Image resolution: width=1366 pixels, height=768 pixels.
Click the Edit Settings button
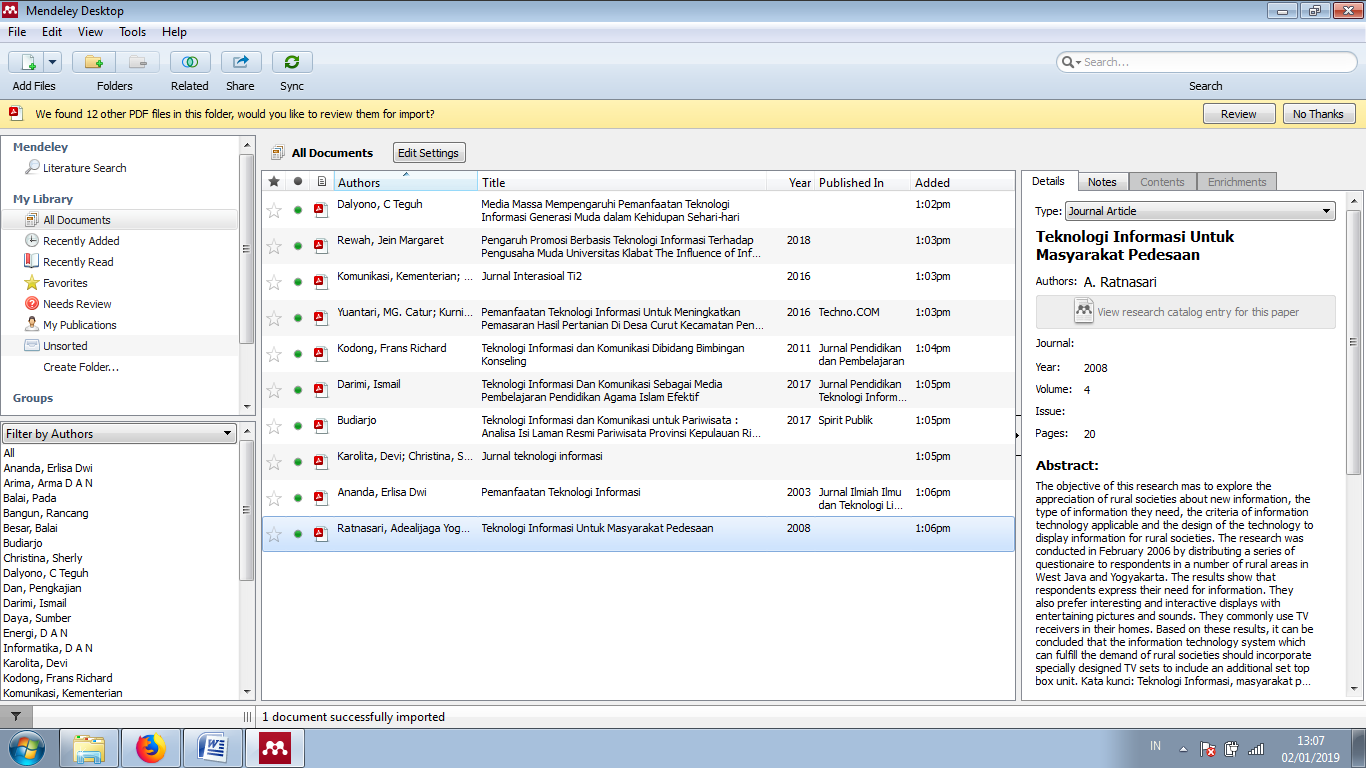point(428,153)
